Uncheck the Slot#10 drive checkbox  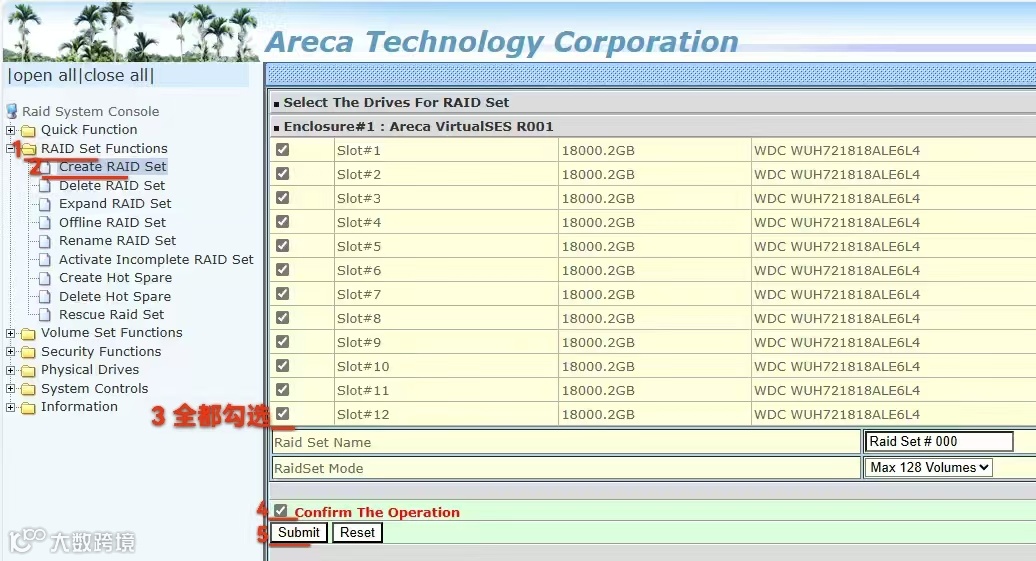[283, 365]
